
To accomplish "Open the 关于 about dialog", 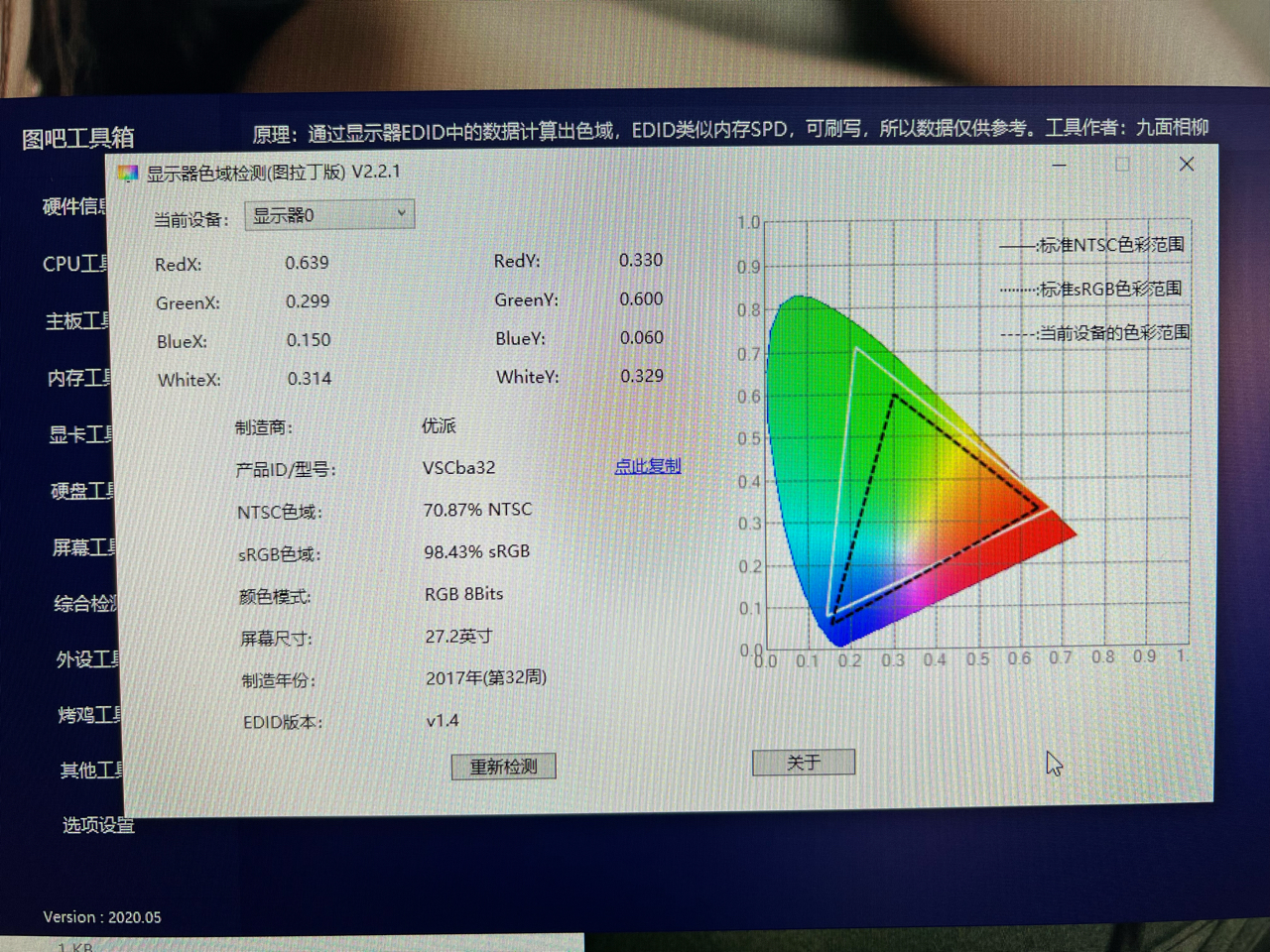I will [x=803, y=762].
